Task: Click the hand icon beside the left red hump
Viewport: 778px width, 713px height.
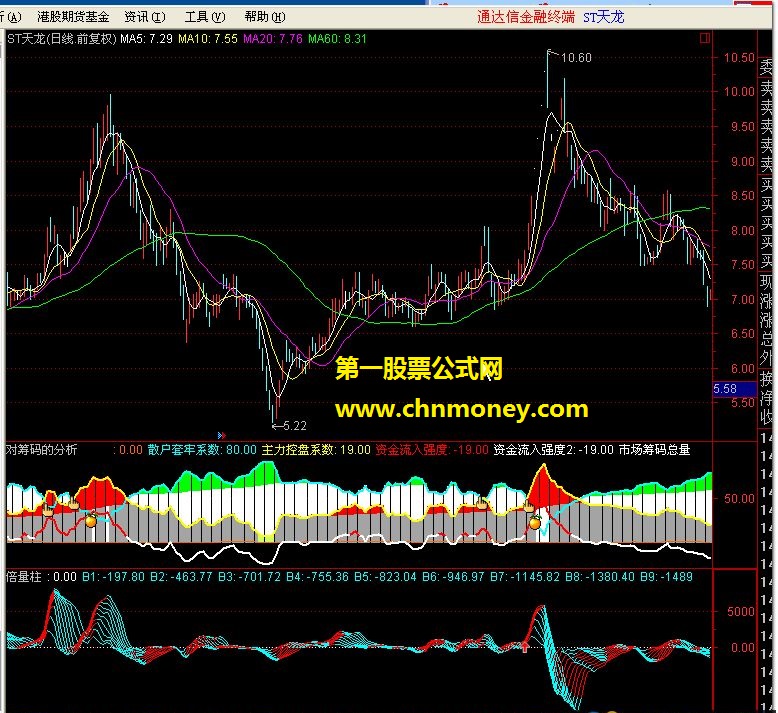Action: pos(73,504)
